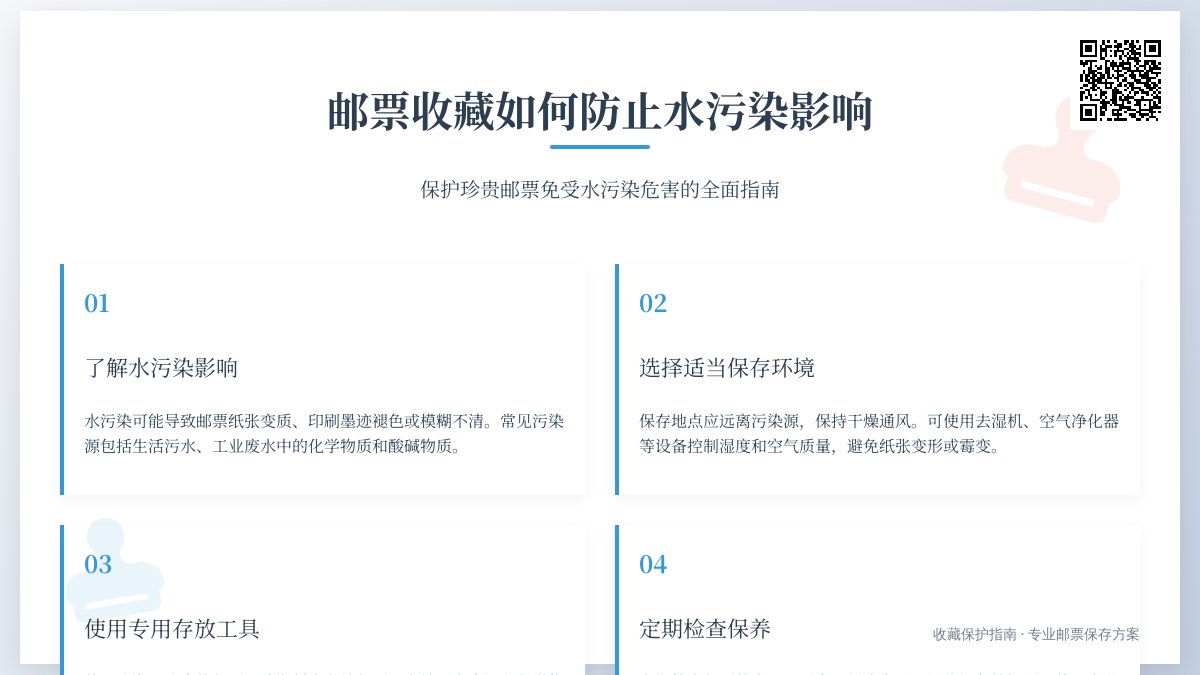The image size is (1200, 675).
Task: Click the number badge 04 on fourth card
Action: (654, 565)
